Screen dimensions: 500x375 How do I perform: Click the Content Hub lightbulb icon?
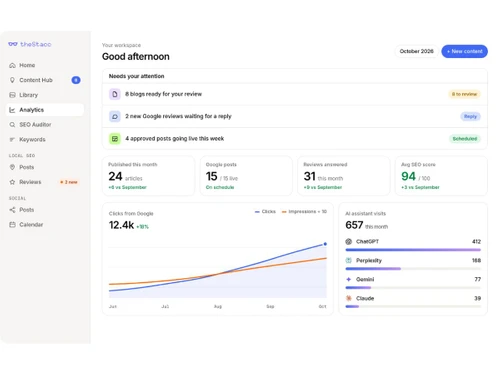(x=12, y=80)
